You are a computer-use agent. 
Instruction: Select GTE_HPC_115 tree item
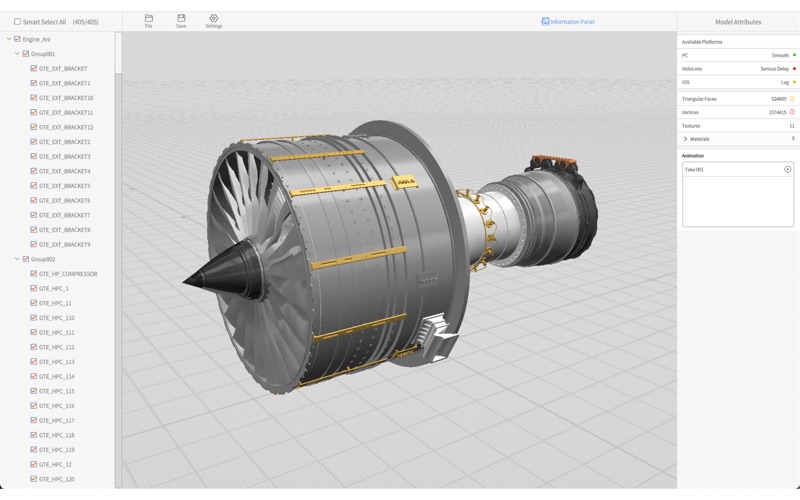pyautogui.click(x=57, y=391)
